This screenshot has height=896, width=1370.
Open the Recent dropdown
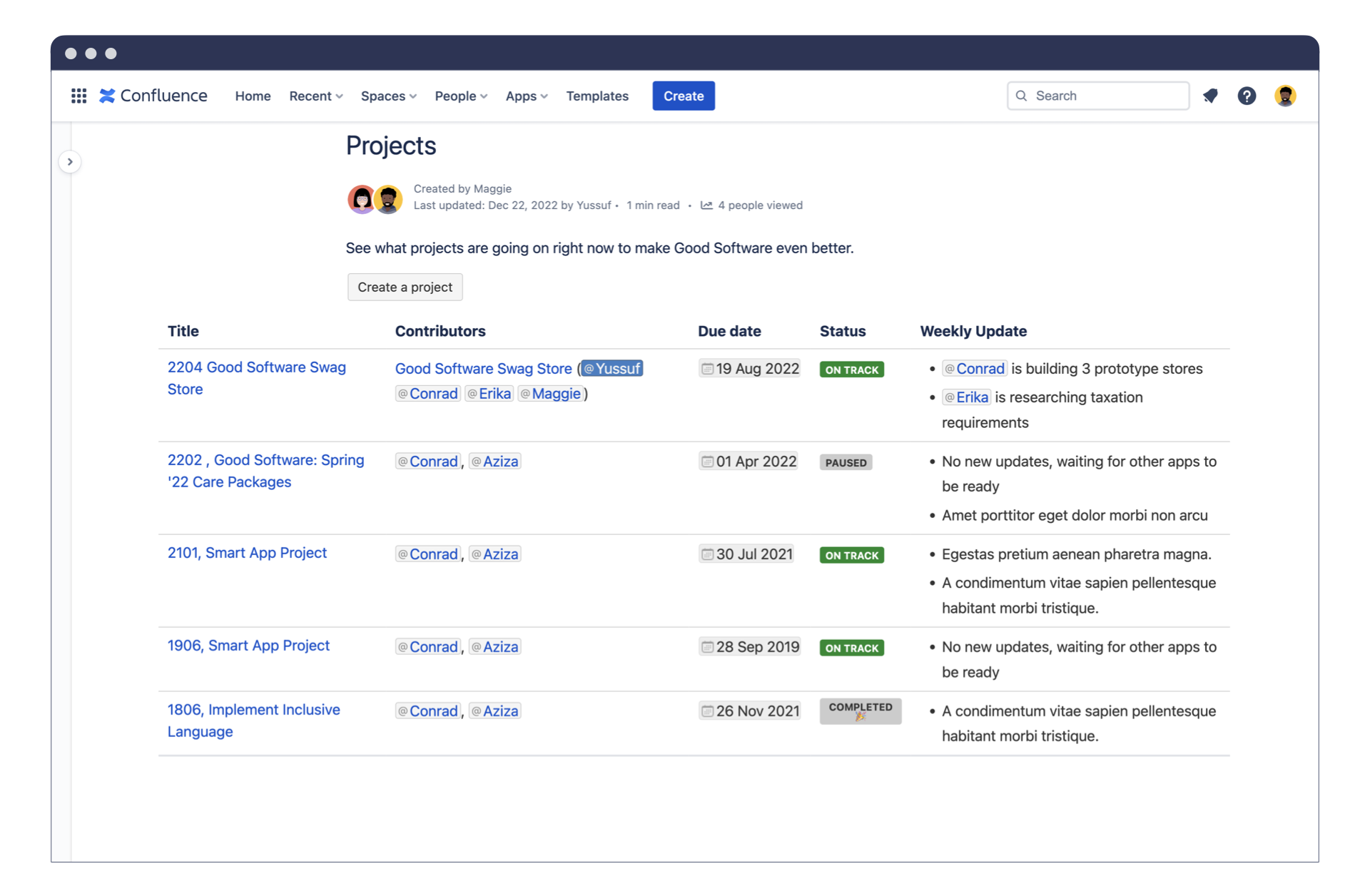tap(316, 96)
